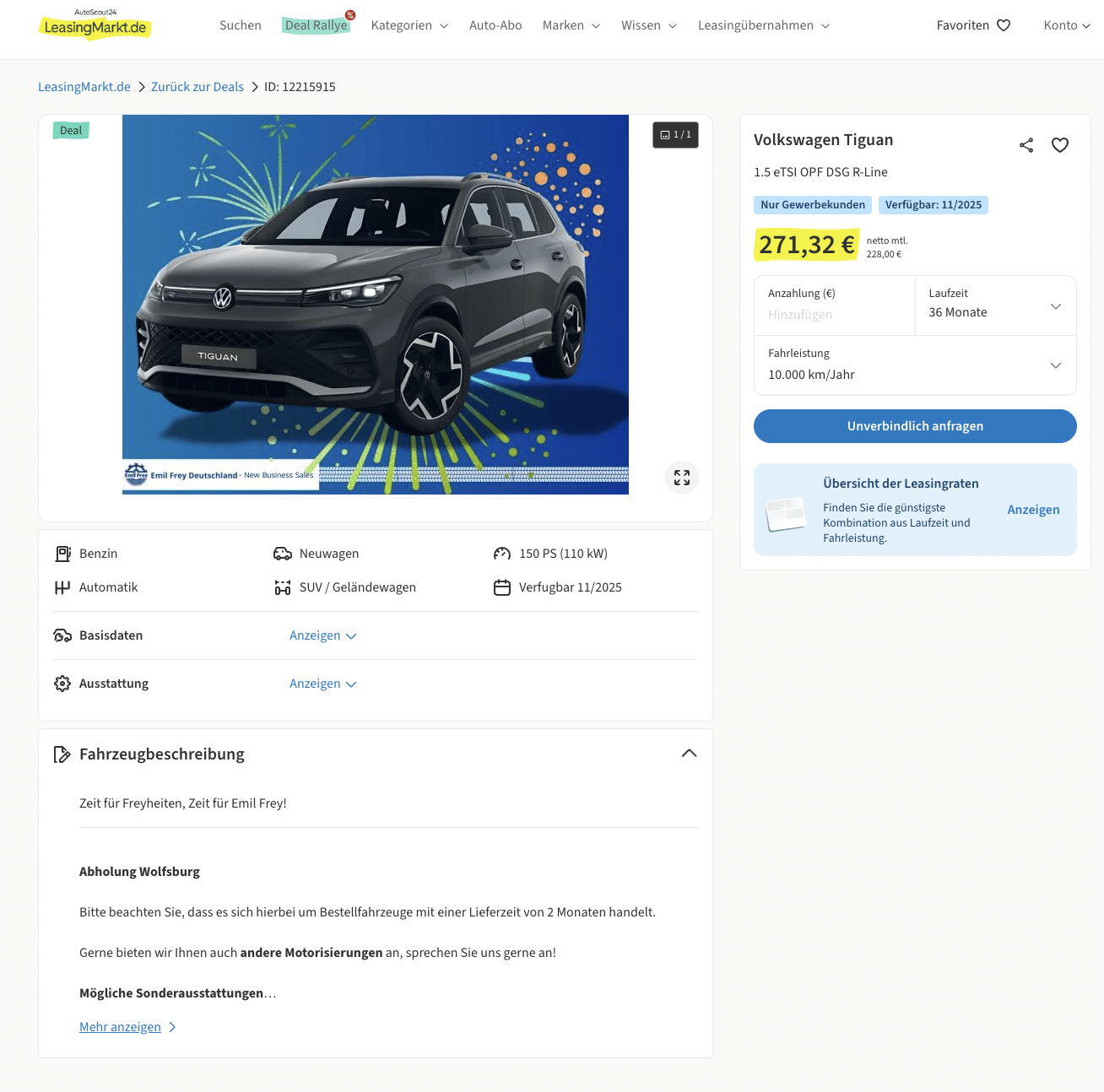Click the Deal Rallye percent badge
Viewport: 1104px width, 1092px height.
[350, 15]
